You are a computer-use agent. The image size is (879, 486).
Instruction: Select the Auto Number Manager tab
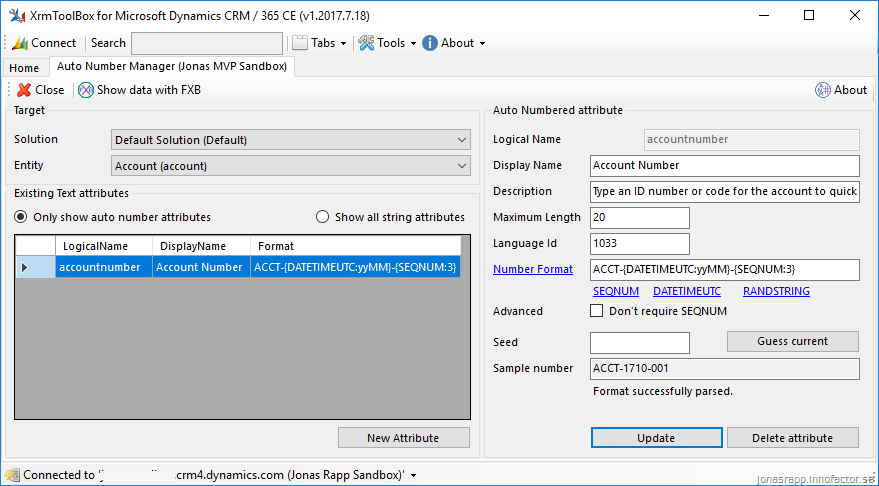pyautogui.click(x=171, y=67)
